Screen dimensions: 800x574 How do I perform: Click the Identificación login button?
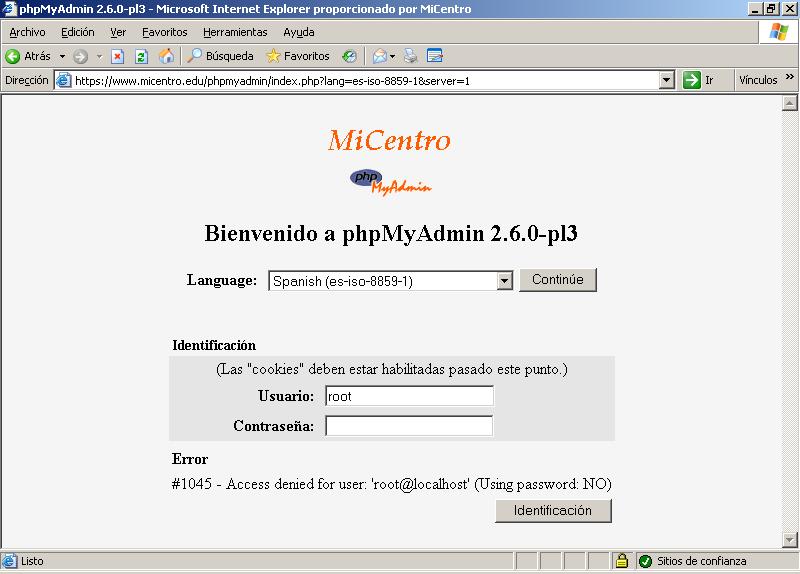click(553, 511)
